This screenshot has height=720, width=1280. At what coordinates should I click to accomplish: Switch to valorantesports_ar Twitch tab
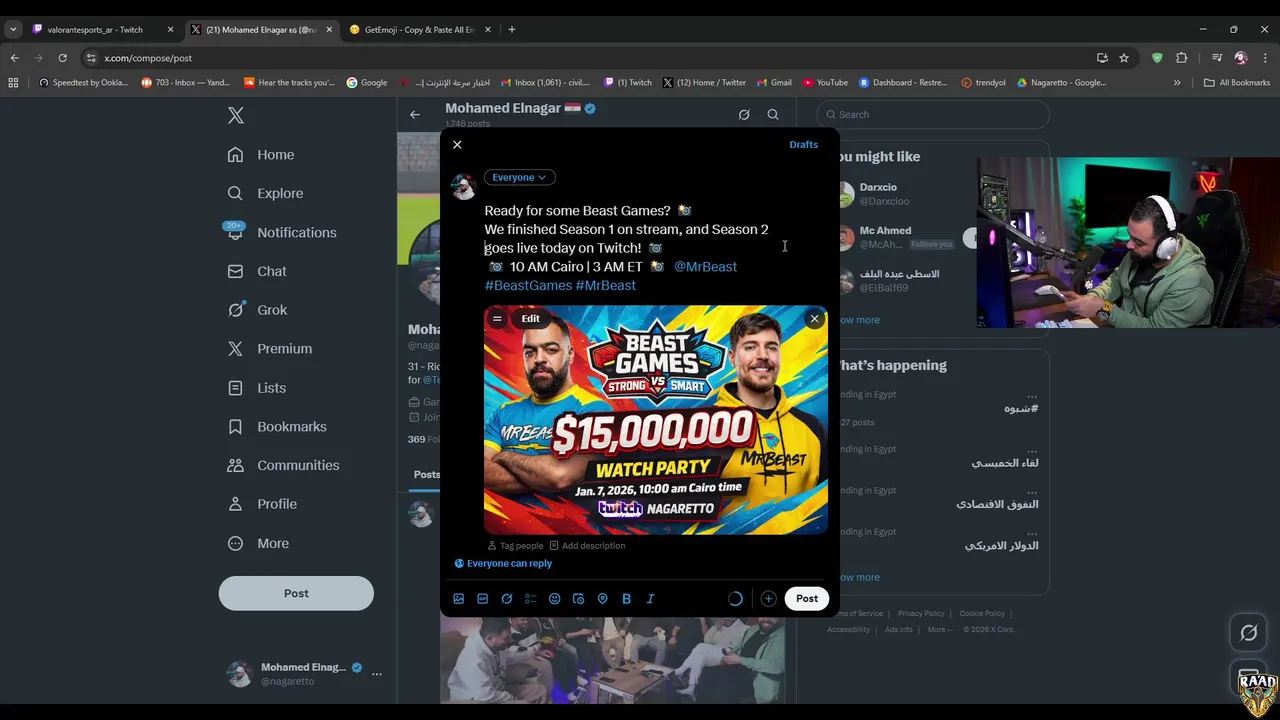tap(103, 30)
